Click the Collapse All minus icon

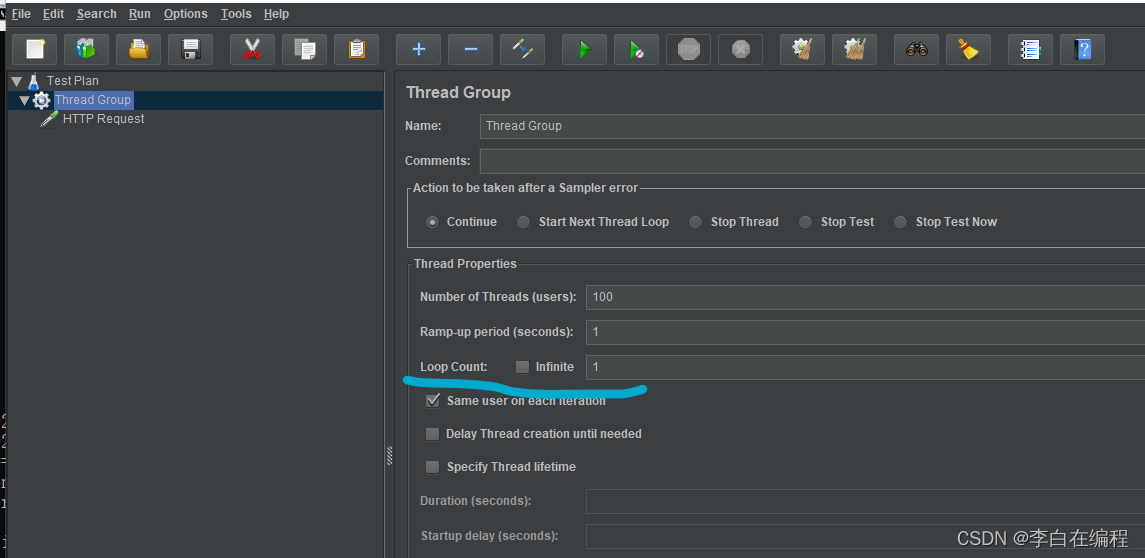[470, 50]
